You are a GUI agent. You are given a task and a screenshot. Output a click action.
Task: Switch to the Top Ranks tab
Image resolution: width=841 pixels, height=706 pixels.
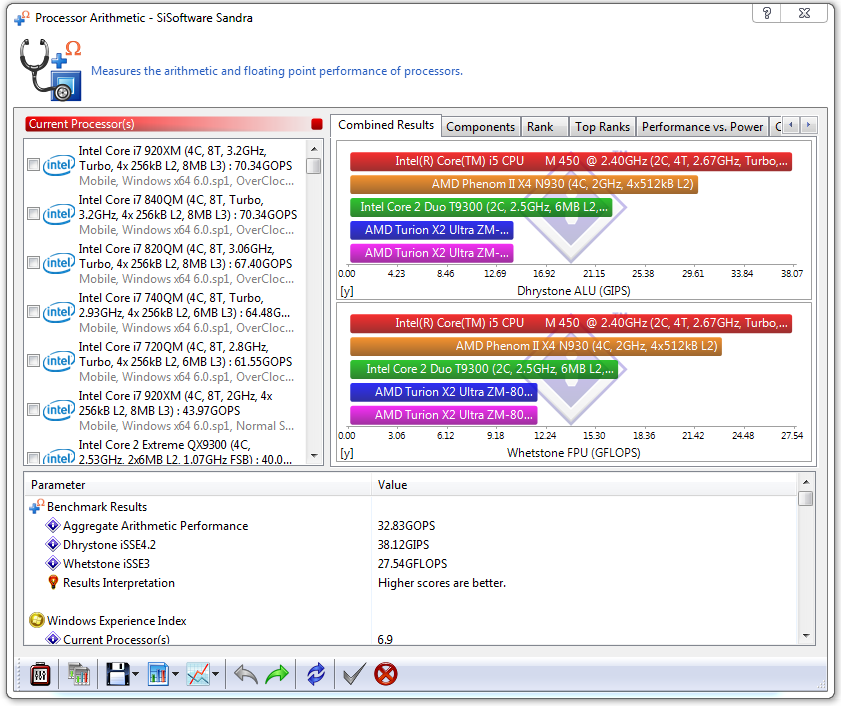[602, 127]
